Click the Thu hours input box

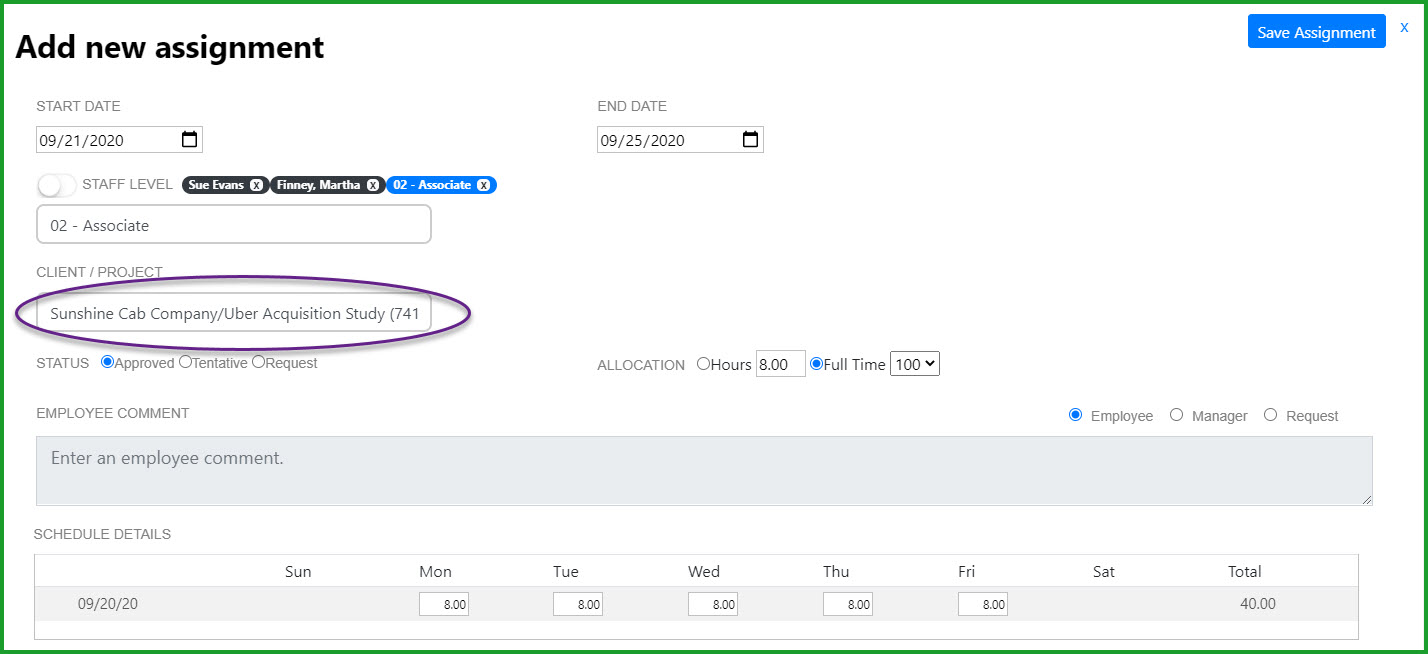(x=848, y=604)
